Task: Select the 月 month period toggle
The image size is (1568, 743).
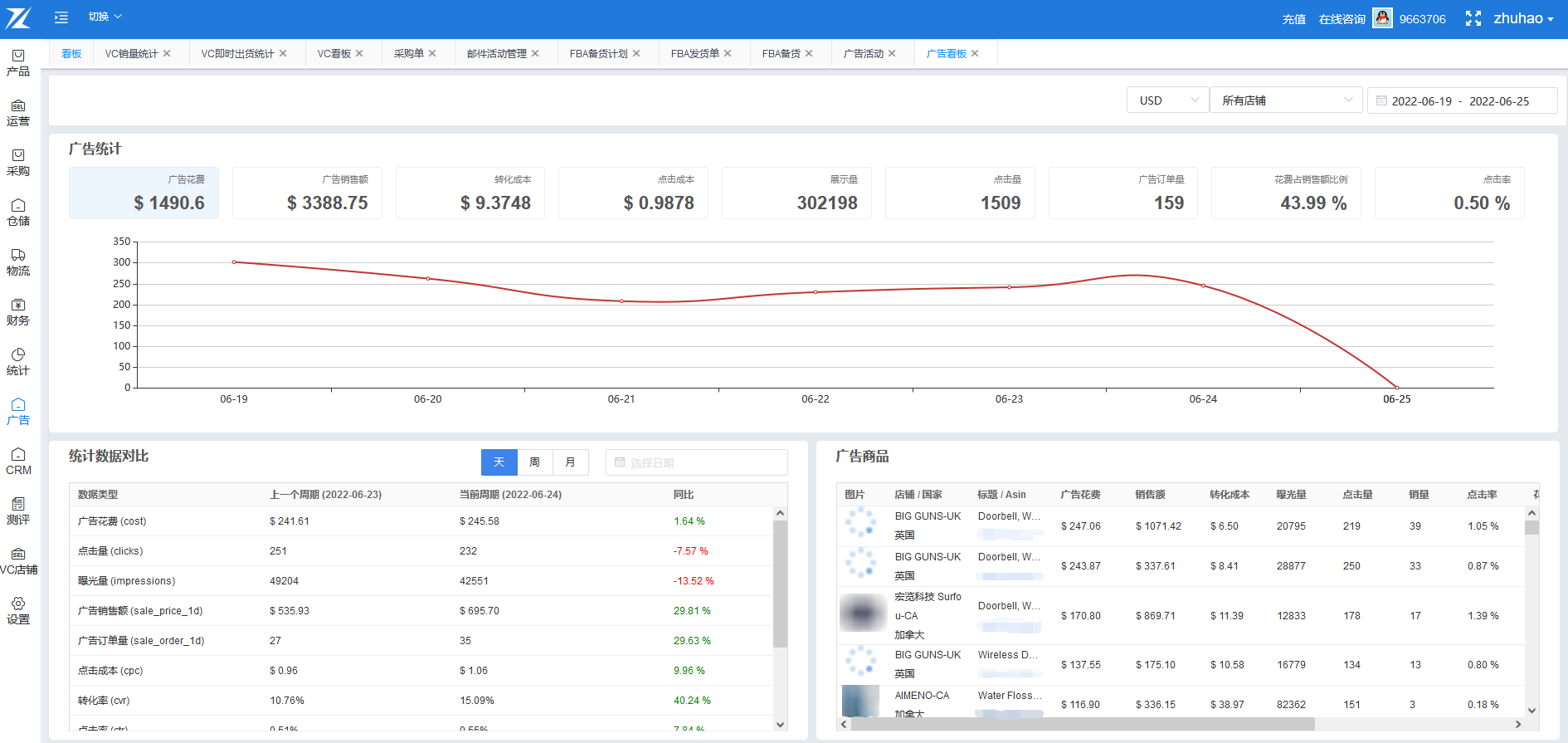Action: click(571, 462)
